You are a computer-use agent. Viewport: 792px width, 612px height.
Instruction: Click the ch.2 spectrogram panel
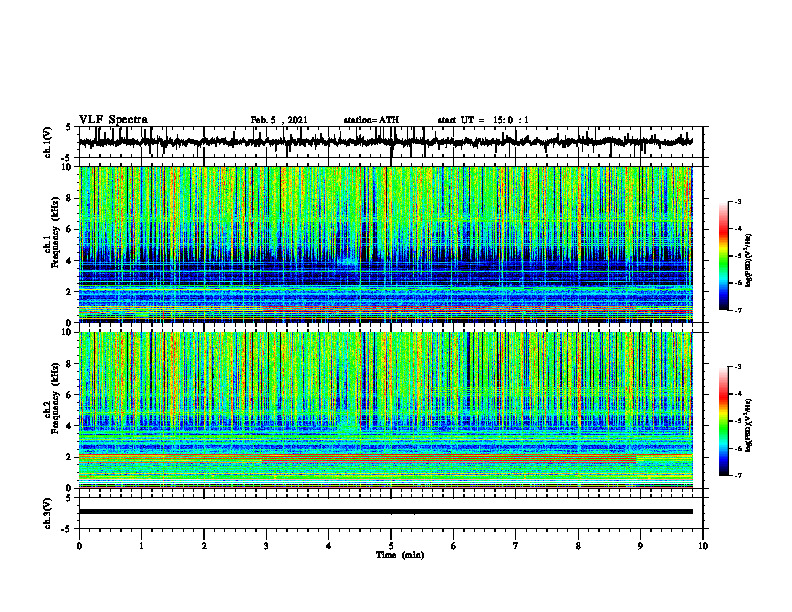[385, 410]
